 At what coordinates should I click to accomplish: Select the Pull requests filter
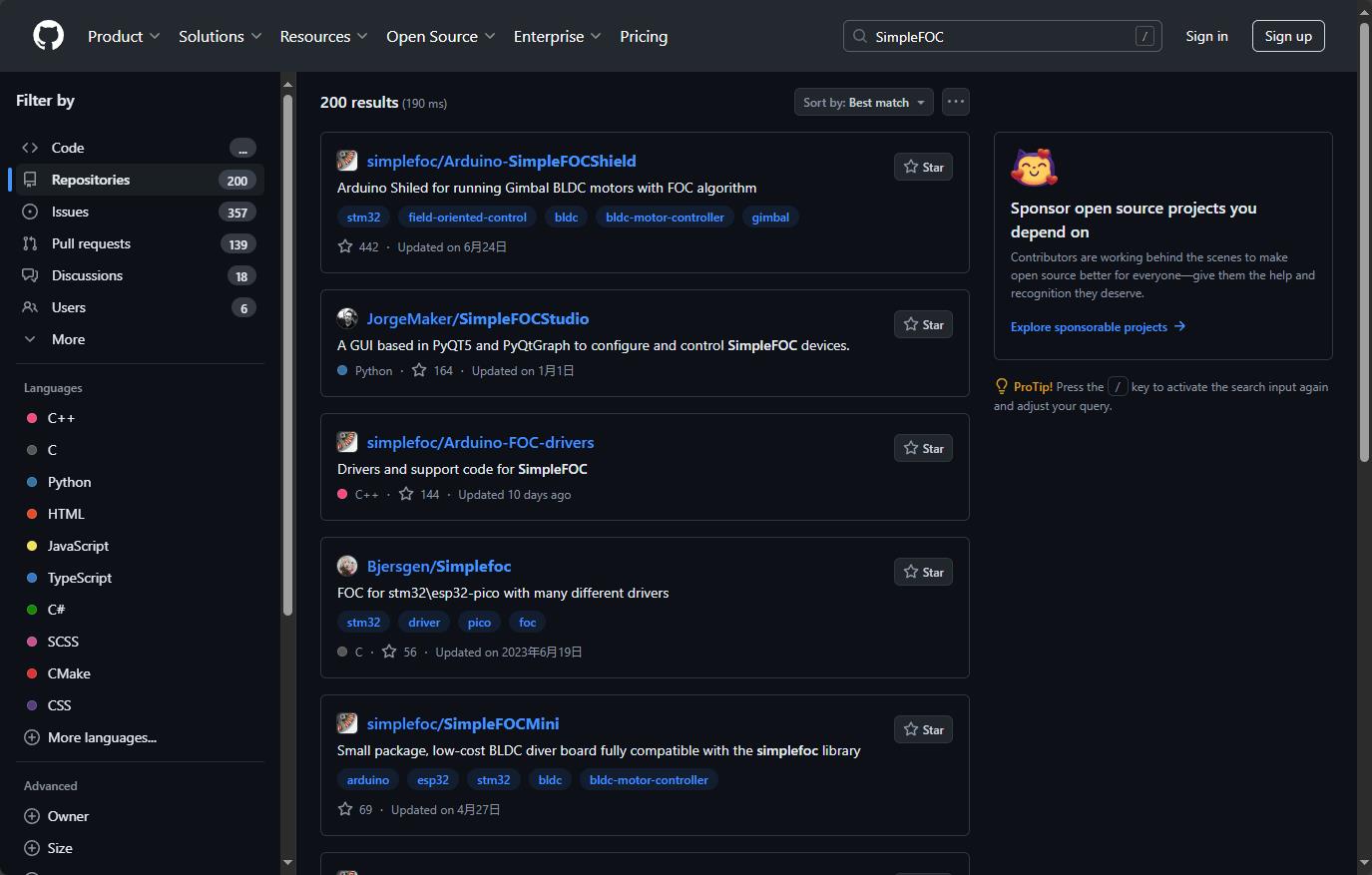click(140, 243)
